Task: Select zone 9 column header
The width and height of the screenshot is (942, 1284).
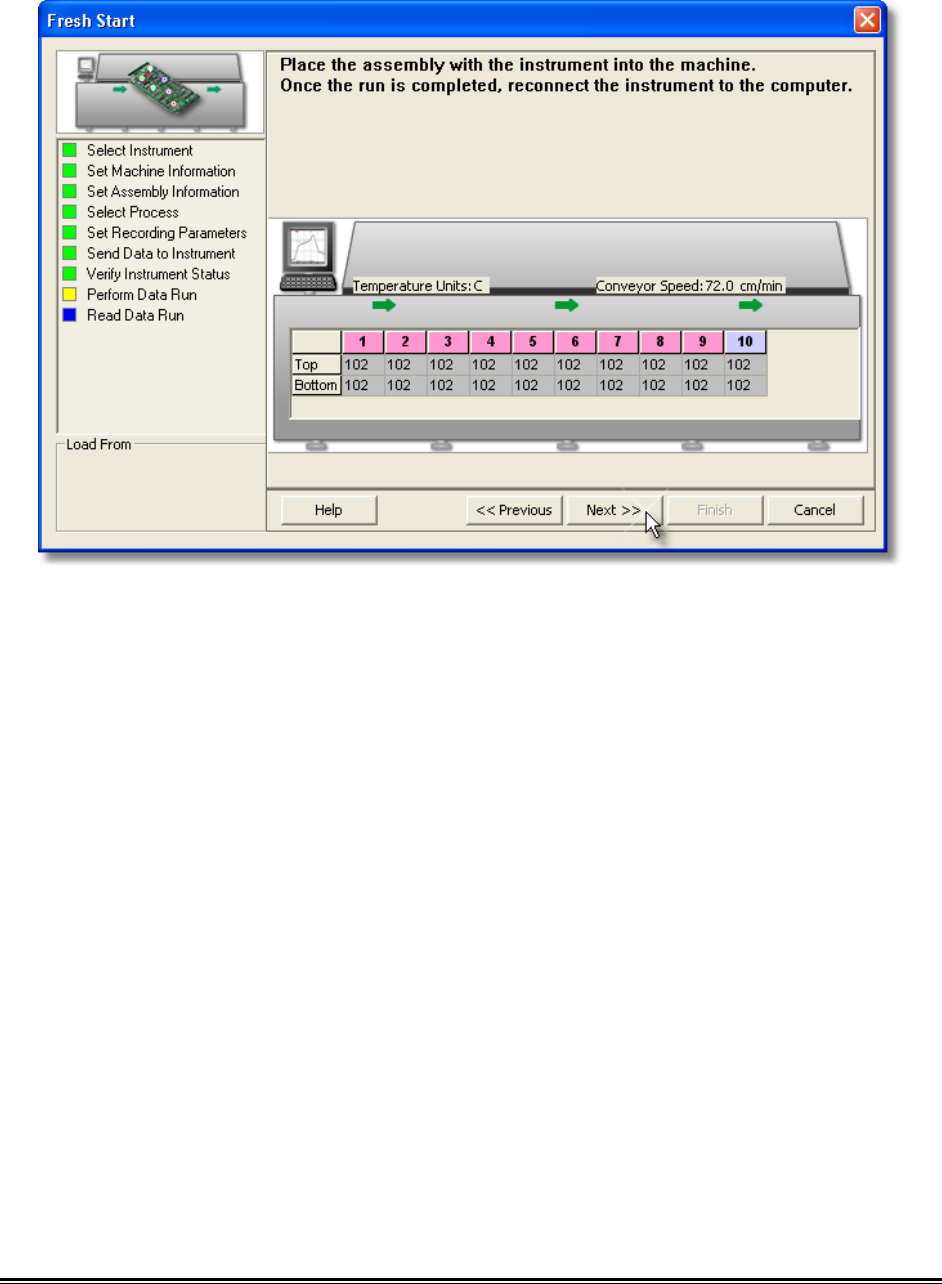Action: click(703, 342)
